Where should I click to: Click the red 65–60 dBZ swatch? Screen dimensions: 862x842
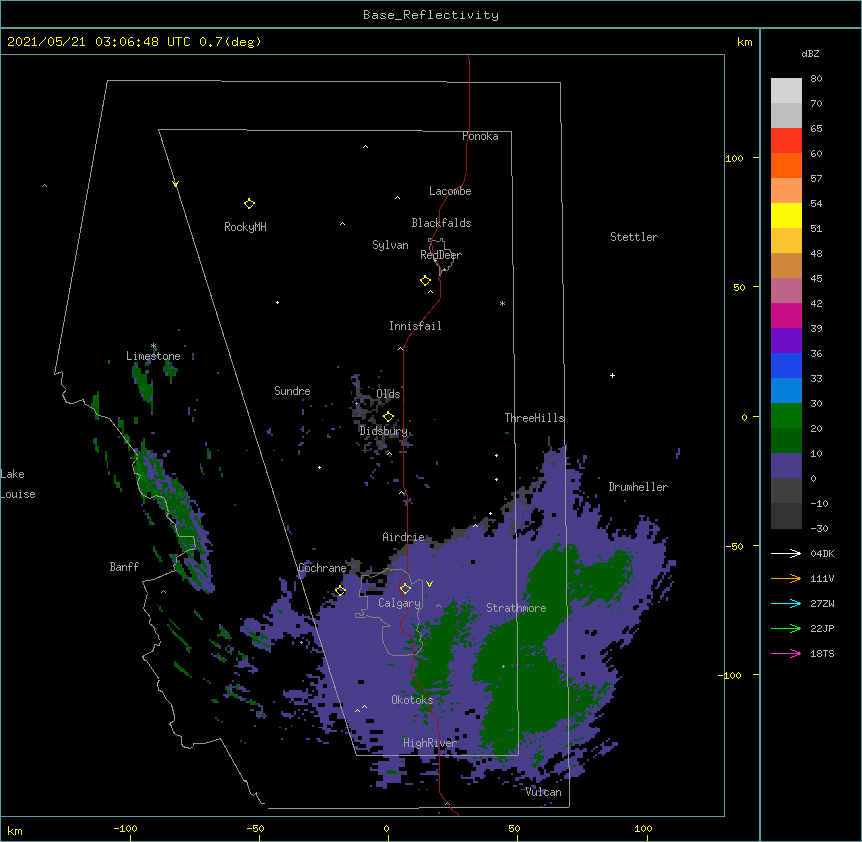click(x=786, y=141)
